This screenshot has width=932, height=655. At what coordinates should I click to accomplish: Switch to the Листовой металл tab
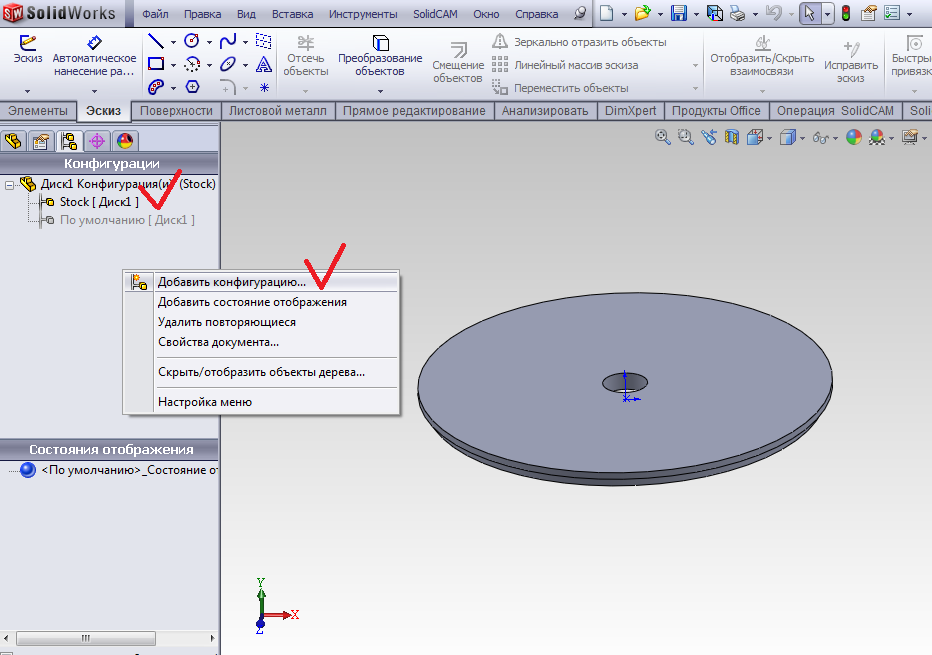coord(278,111)
